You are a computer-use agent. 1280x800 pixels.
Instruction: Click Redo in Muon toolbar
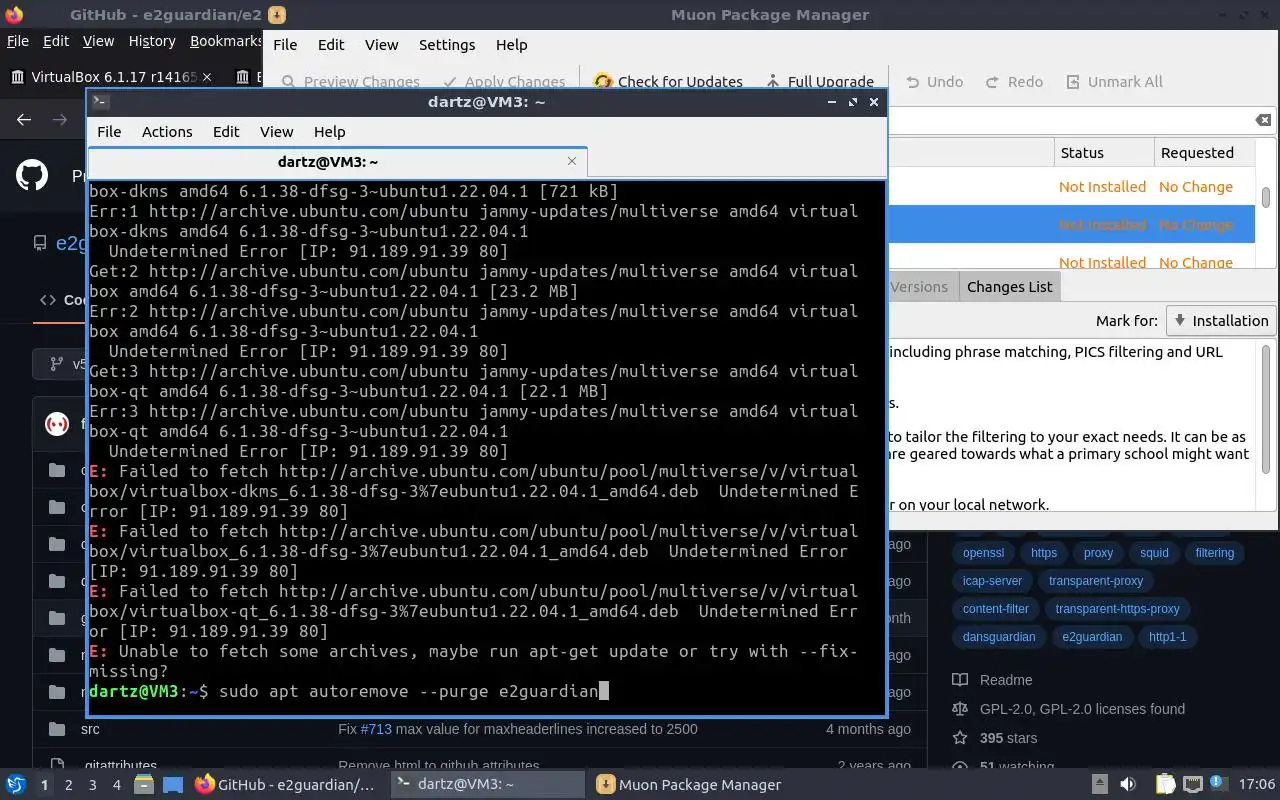click(1014, 82)
